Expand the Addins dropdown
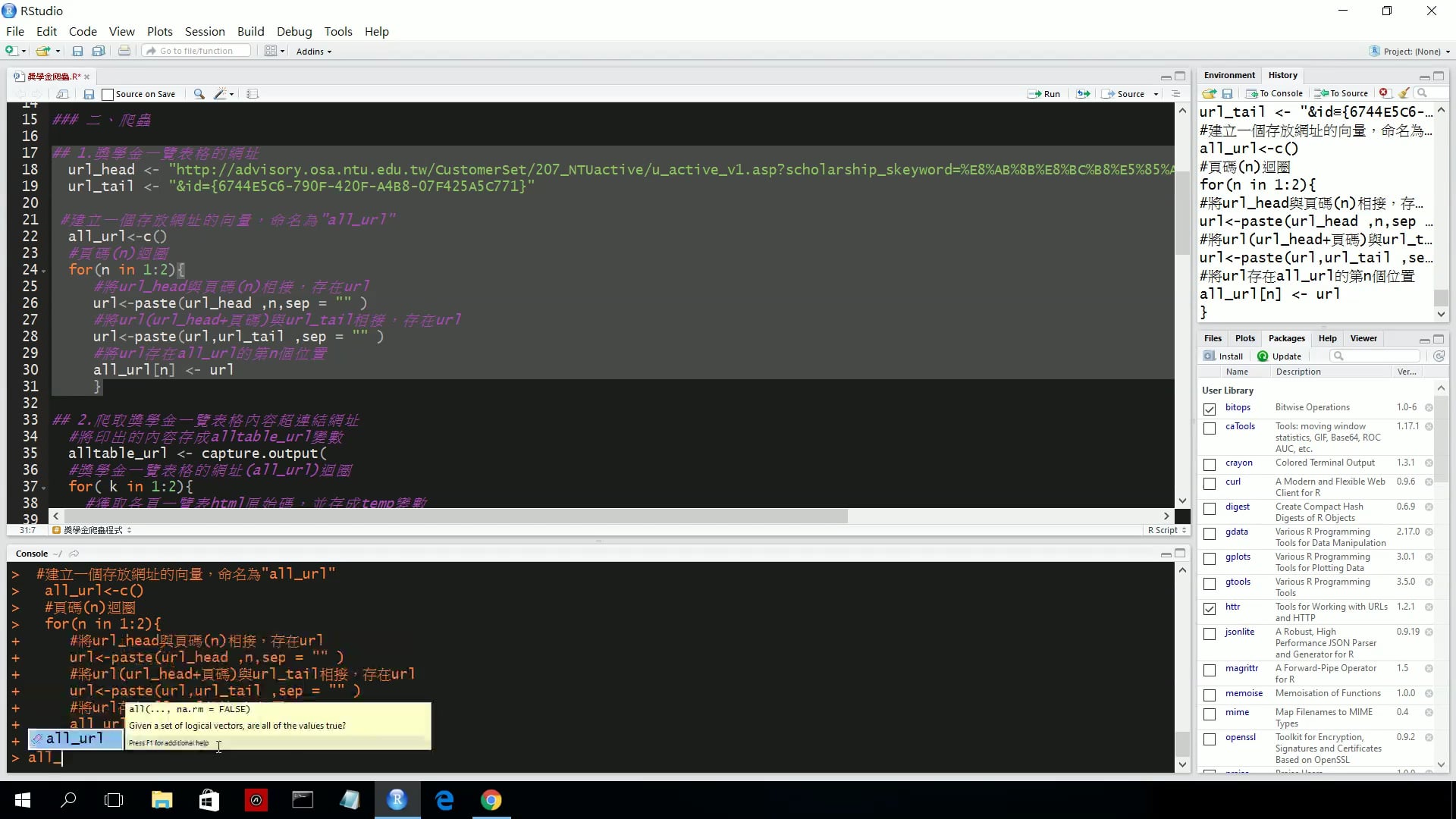 click(313, 52)
